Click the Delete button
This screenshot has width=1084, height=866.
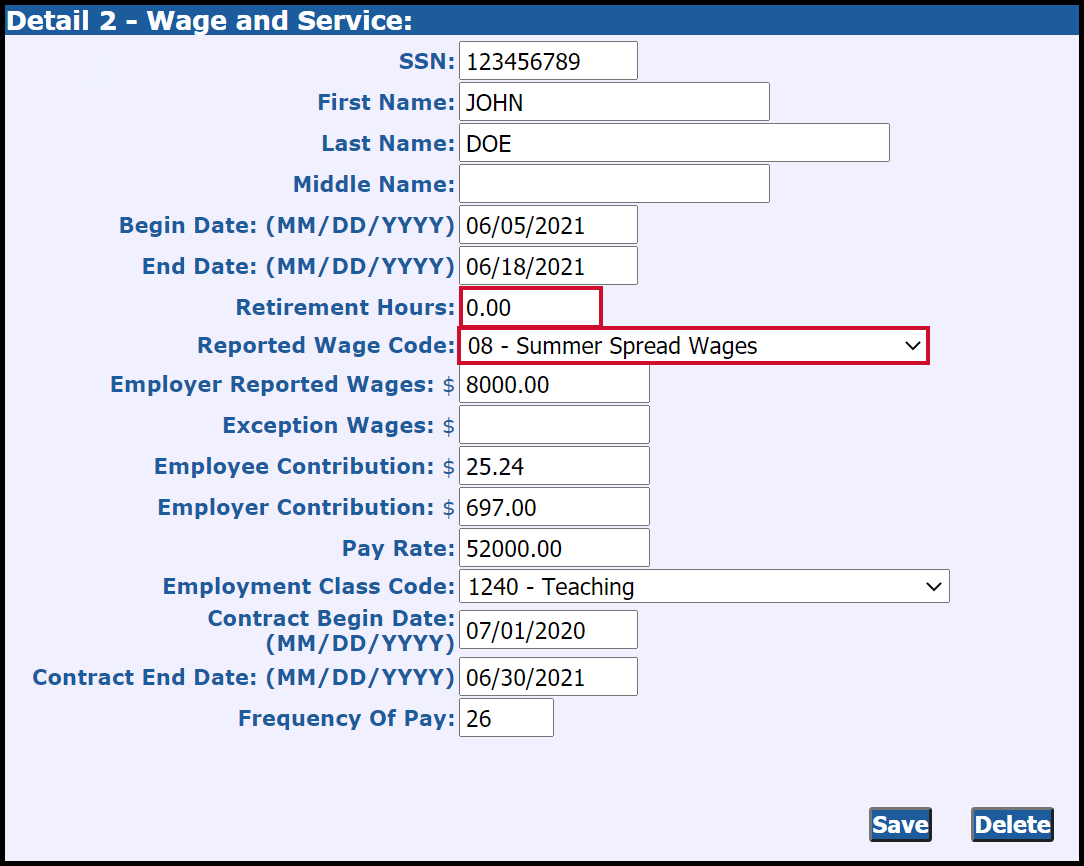coord(1011,824)
